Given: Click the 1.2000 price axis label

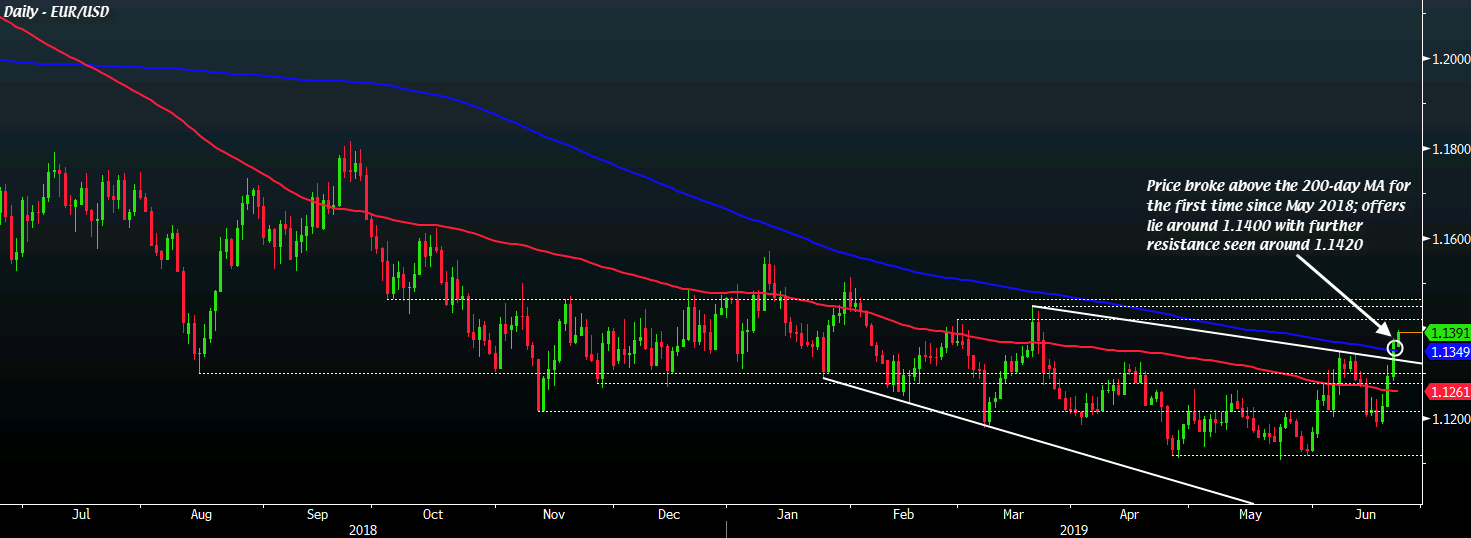Looking at the screenshot, I should (1451, 60).
